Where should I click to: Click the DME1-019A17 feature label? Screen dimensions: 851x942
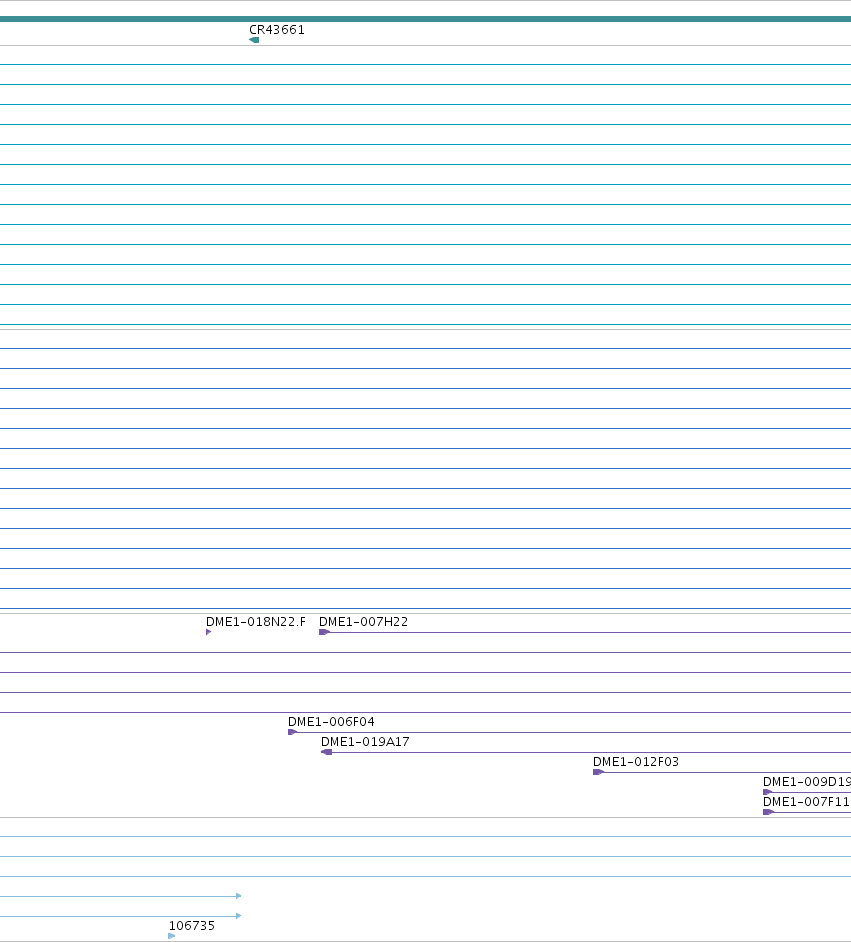pos(365,742)
